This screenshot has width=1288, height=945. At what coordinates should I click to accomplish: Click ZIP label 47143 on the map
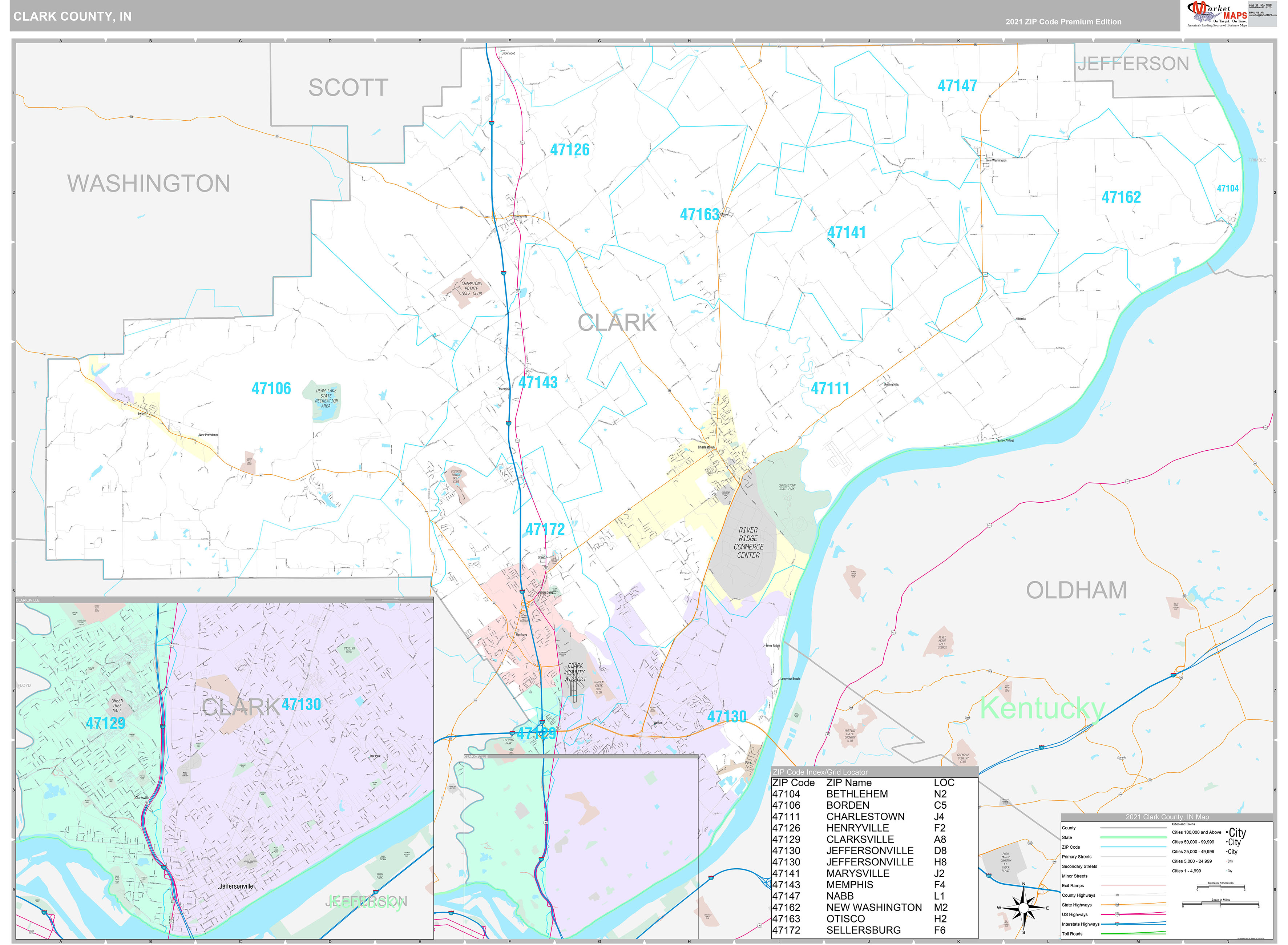coord(537,382)
